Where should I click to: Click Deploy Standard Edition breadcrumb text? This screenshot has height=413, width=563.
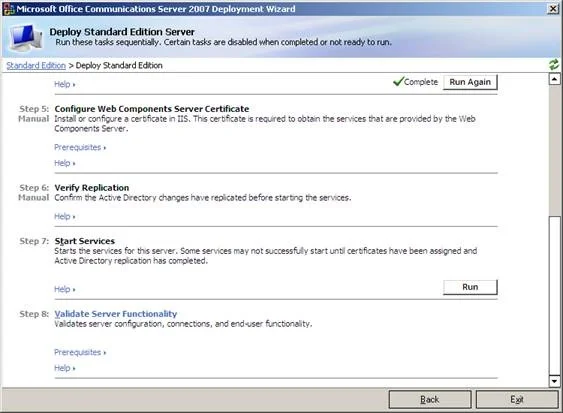tap(119, 65)
